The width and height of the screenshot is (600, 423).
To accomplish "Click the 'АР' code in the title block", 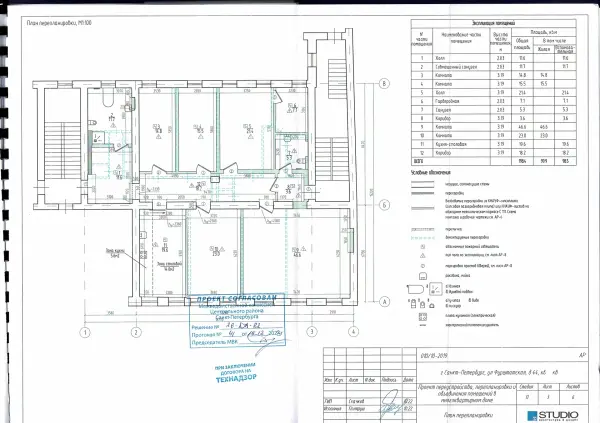I will pyautogui.click(x=582, y=356).
